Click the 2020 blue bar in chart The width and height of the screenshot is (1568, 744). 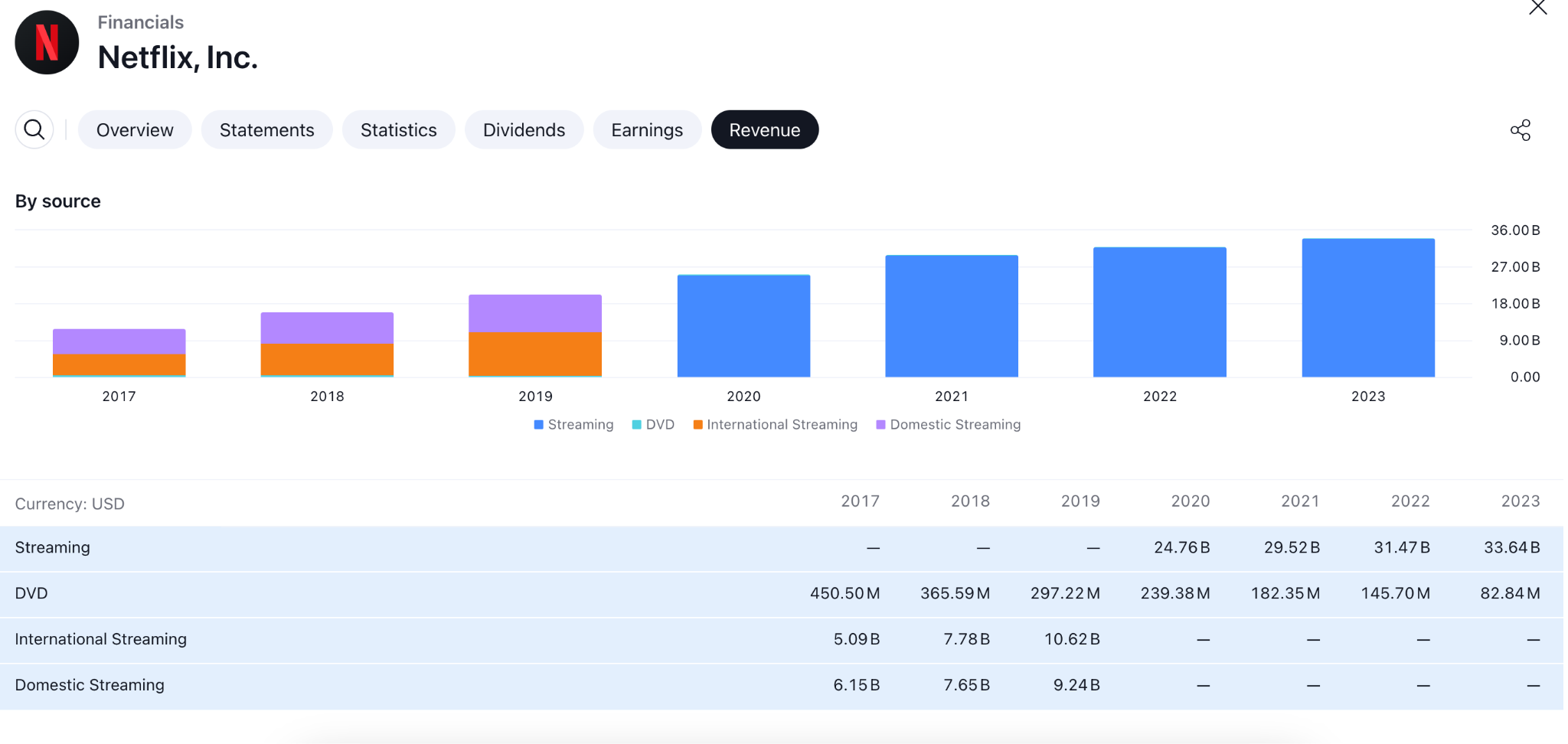point(743,326)
